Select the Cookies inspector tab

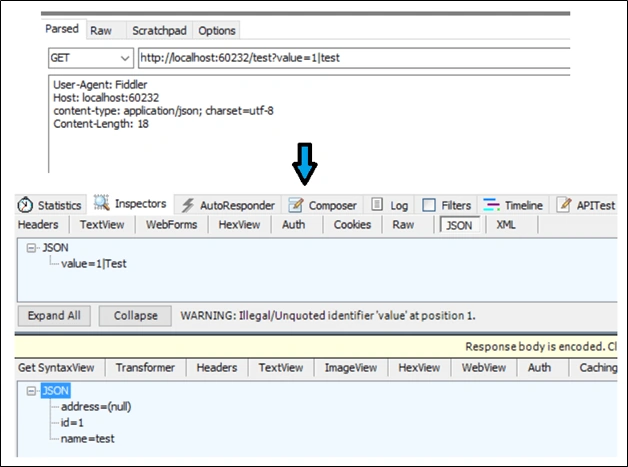352,225
